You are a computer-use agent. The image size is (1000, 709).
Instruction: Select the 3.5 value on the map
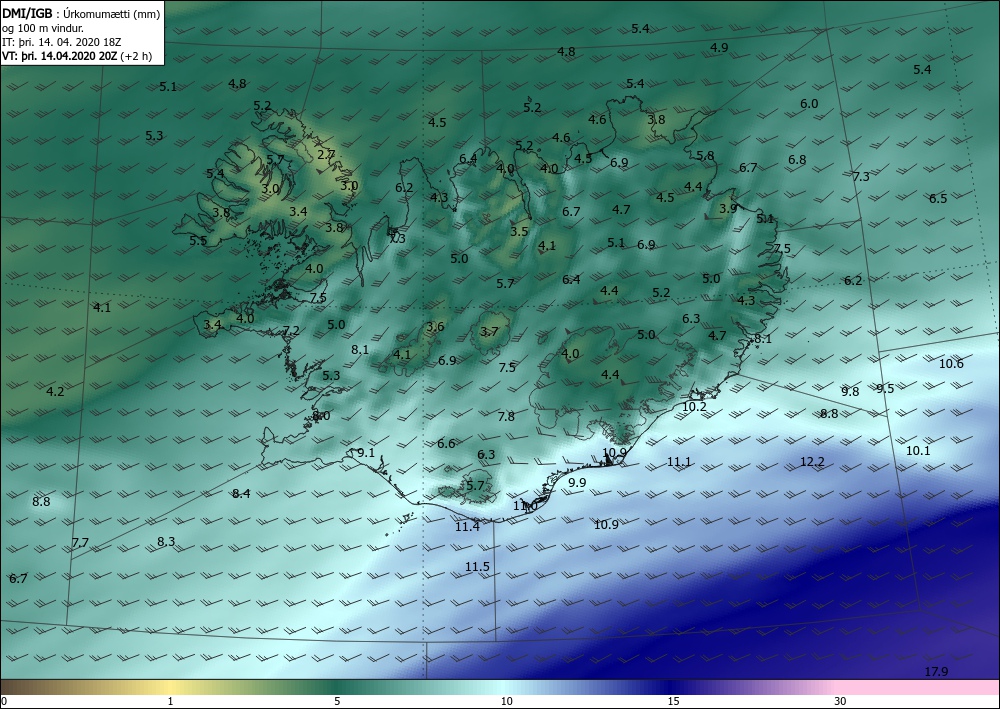pos(520,231)
